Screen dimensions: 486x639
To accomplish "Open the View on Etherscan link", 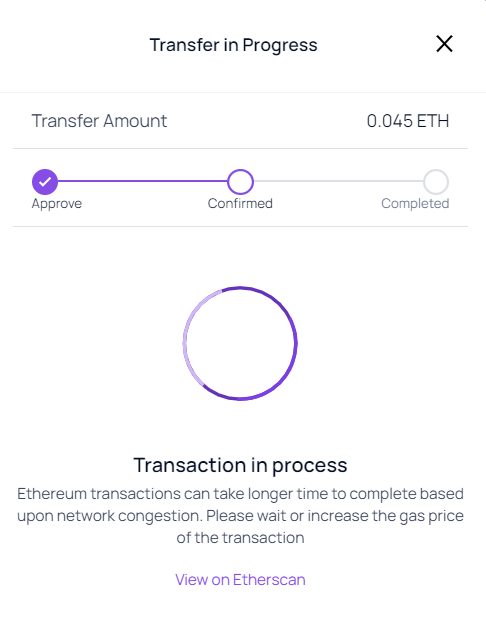I will [240, 580].
